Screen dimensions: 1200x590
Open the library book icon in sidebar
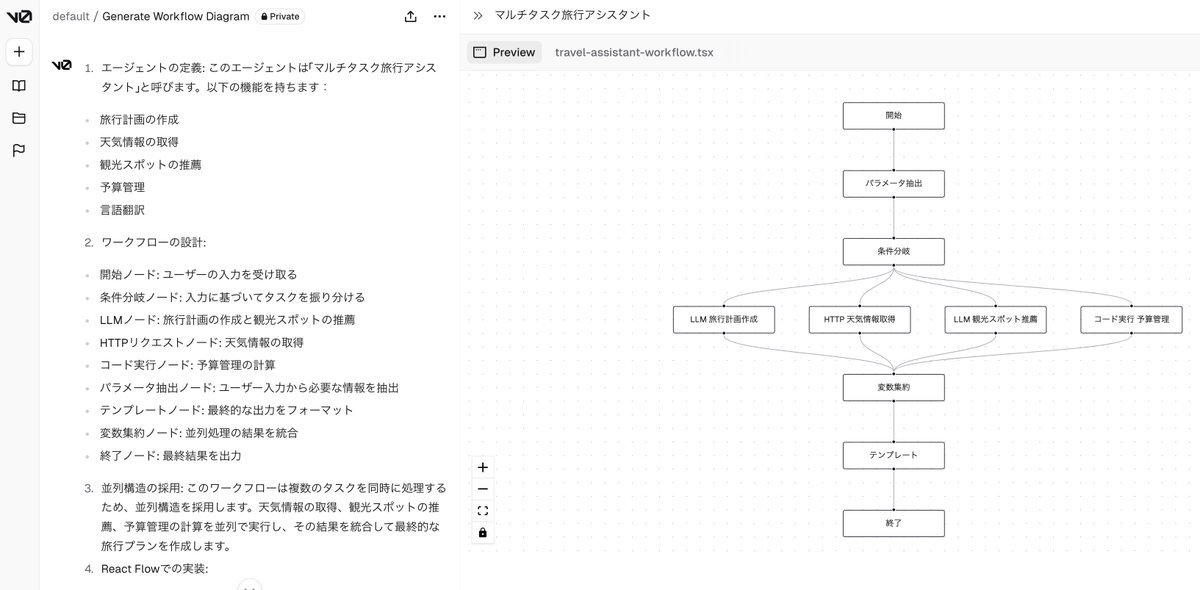(19, 86)
